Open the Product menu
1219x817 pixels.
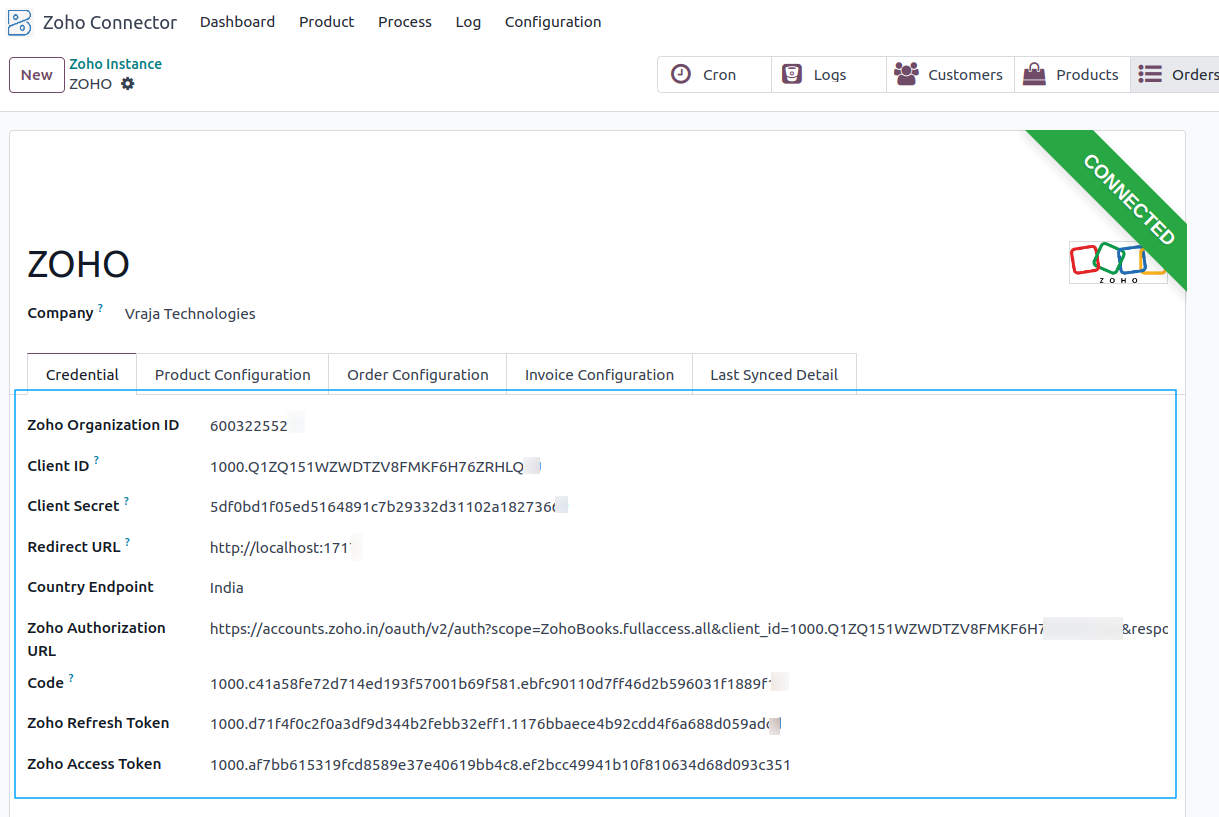(x=327, y=22)
